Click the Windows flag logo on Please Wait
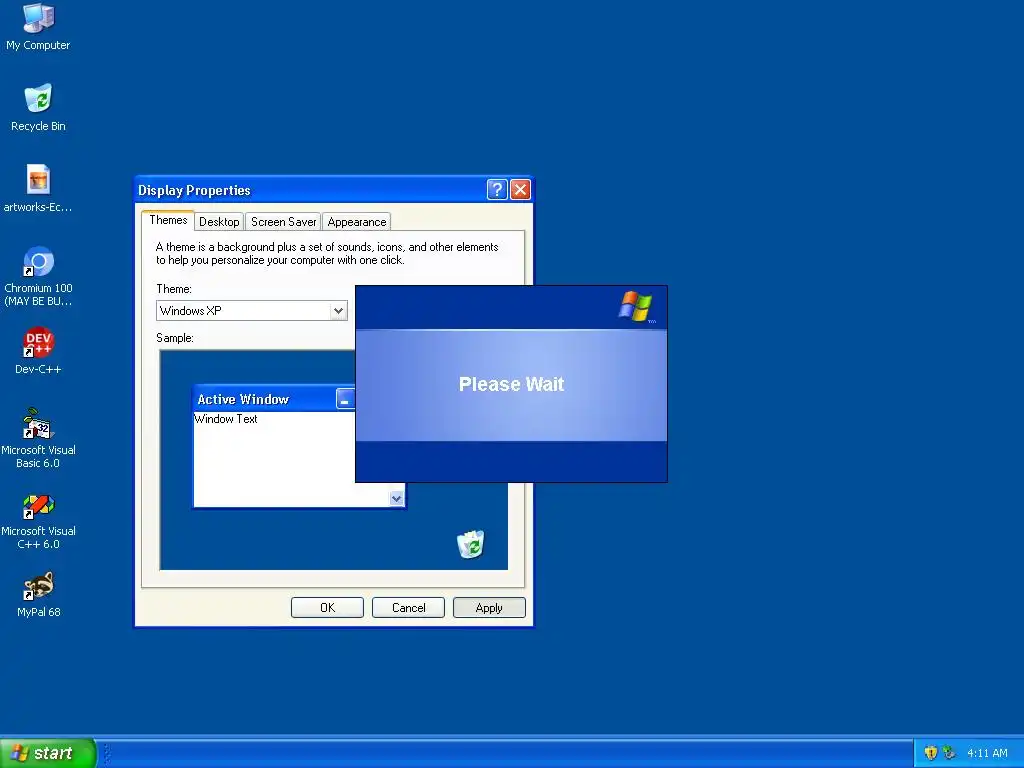 (x=635, y=306)
